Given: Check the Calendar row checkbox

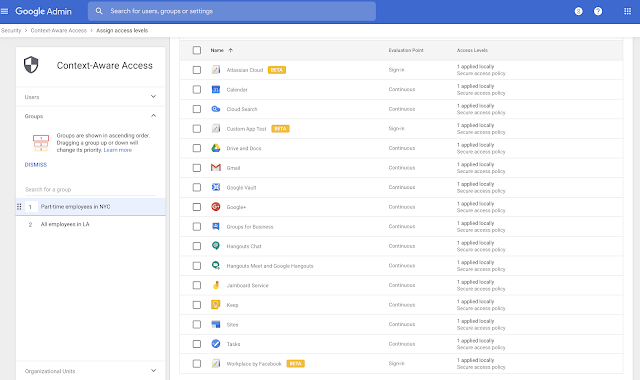Looking at the screenshot, I should click(x=197, y=89).
